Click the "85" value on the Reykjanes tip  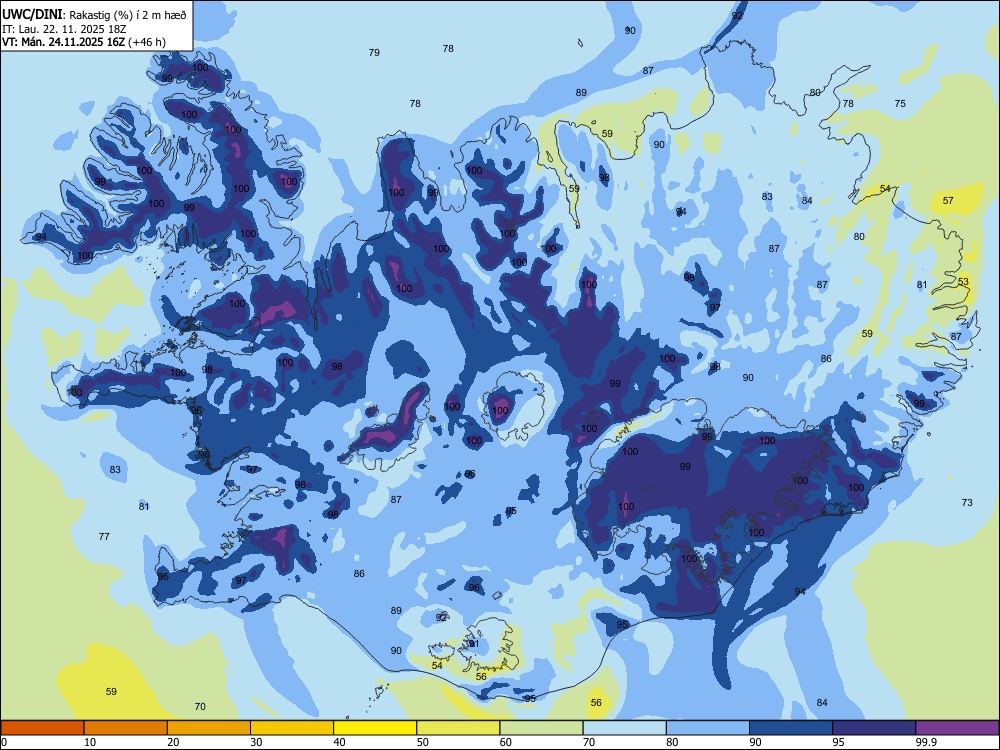click(163, 577)
